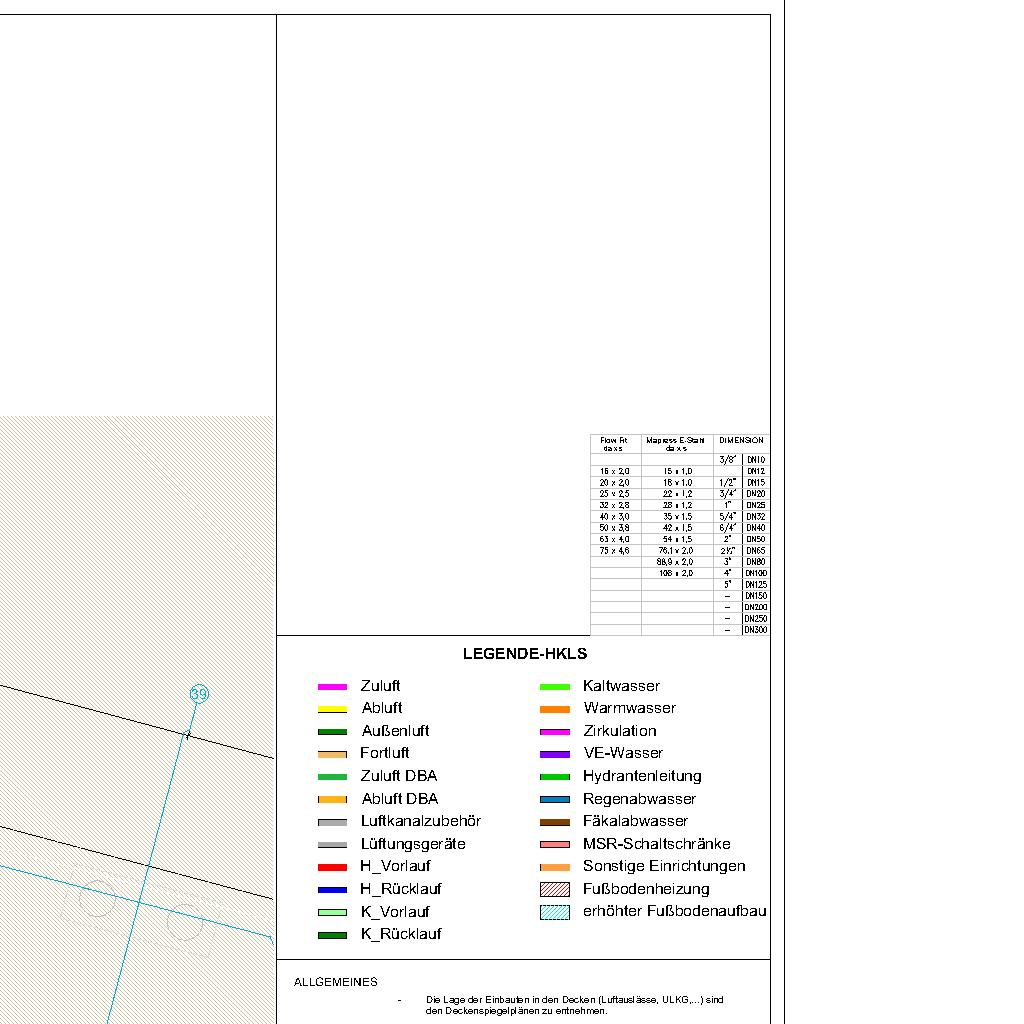Select the brown Fäkalabwasser swatch

click(x=554, y=822)
